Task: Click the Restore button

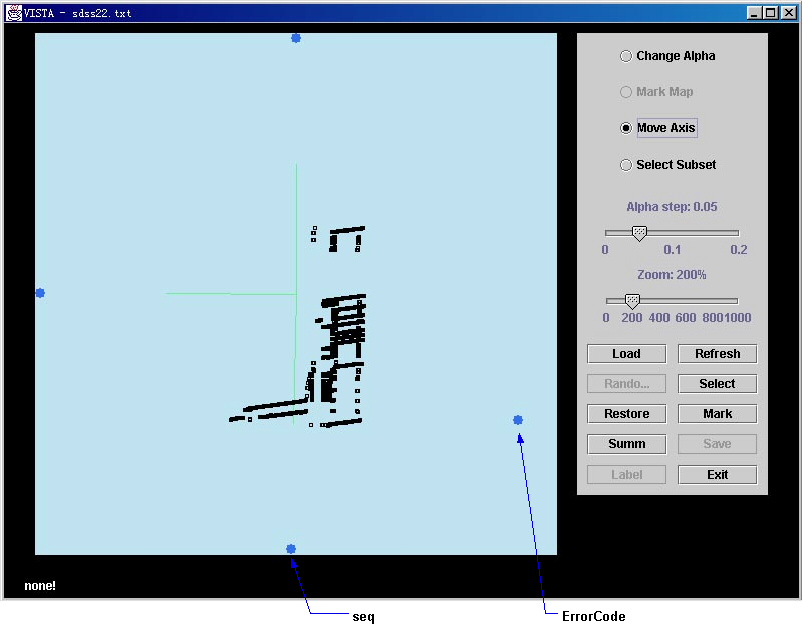Action: 626,414
